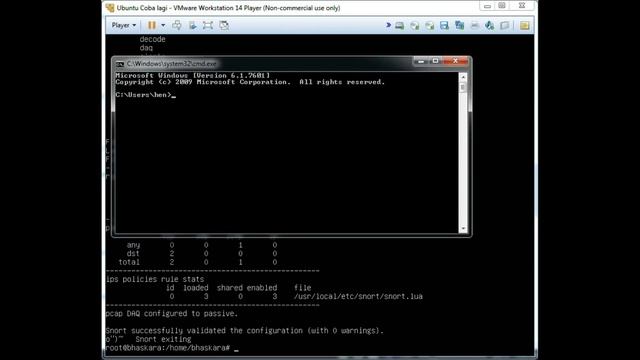This screenshot has width=640, height=360.
Task: Click the printer device icon
Action: point(474,26)
